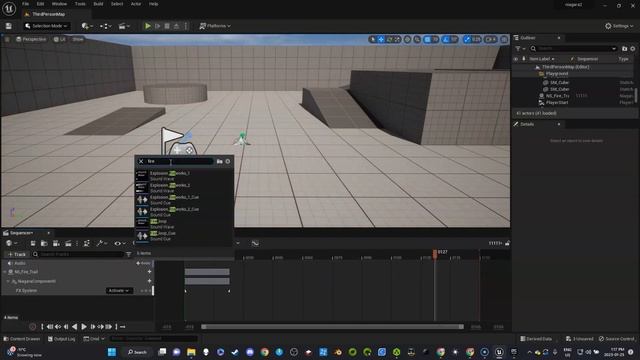The height and width of the screenshot is (360, 640).
Task: Clear the asset picker search with X
Action: coord(141,162)
